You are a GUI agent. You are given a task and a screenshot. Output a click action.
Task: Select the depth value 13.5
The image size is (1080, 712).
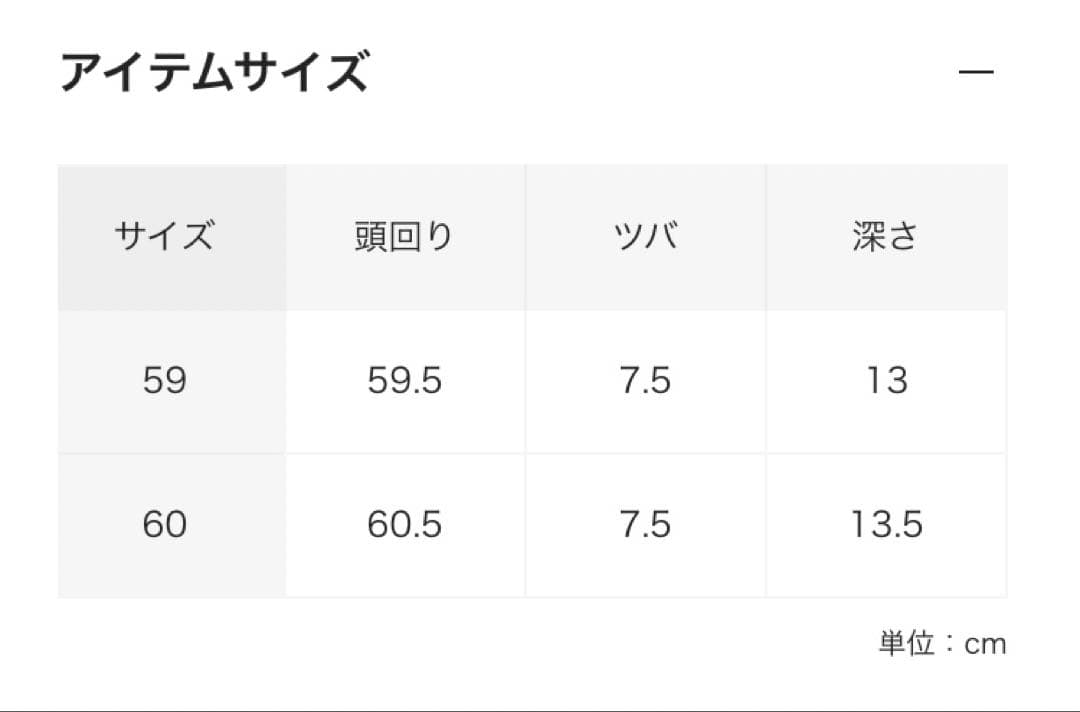(886, 525)
